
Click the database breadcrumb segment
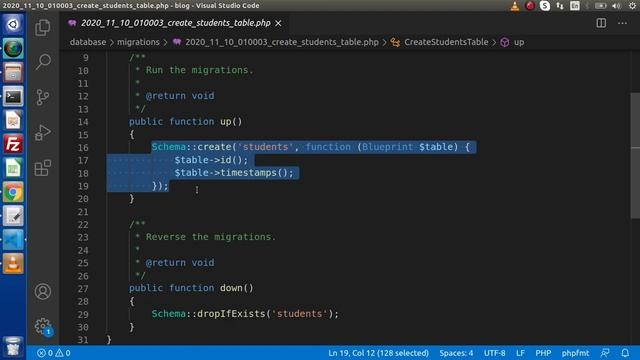click(x=88, y=42)
